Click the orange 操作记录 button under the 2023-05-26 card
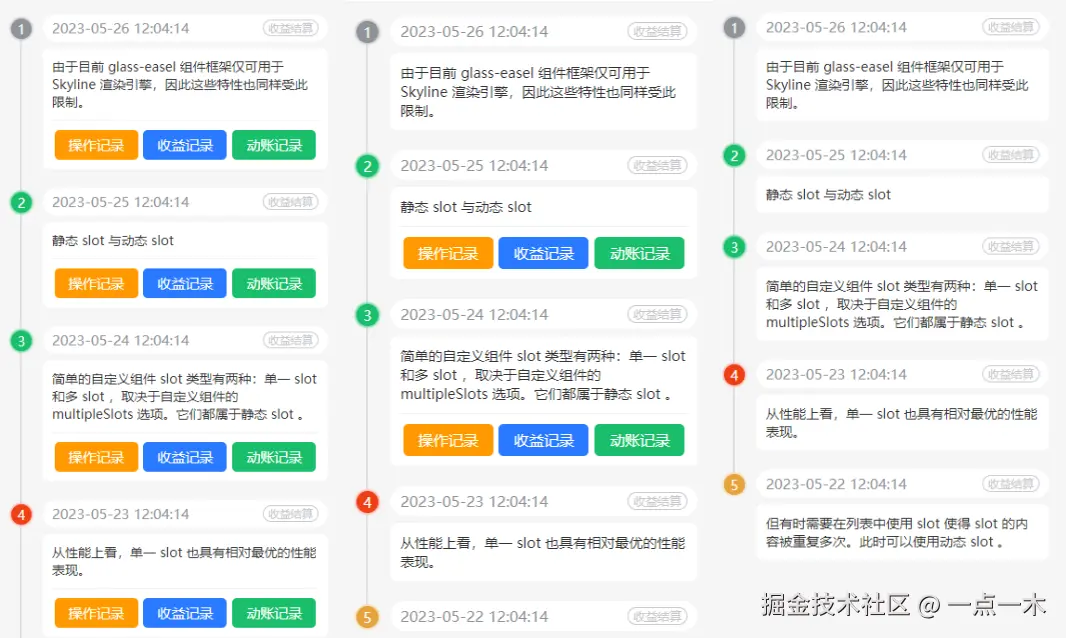Viewport: 1066px width, 638px height. [x=95, y=144]
